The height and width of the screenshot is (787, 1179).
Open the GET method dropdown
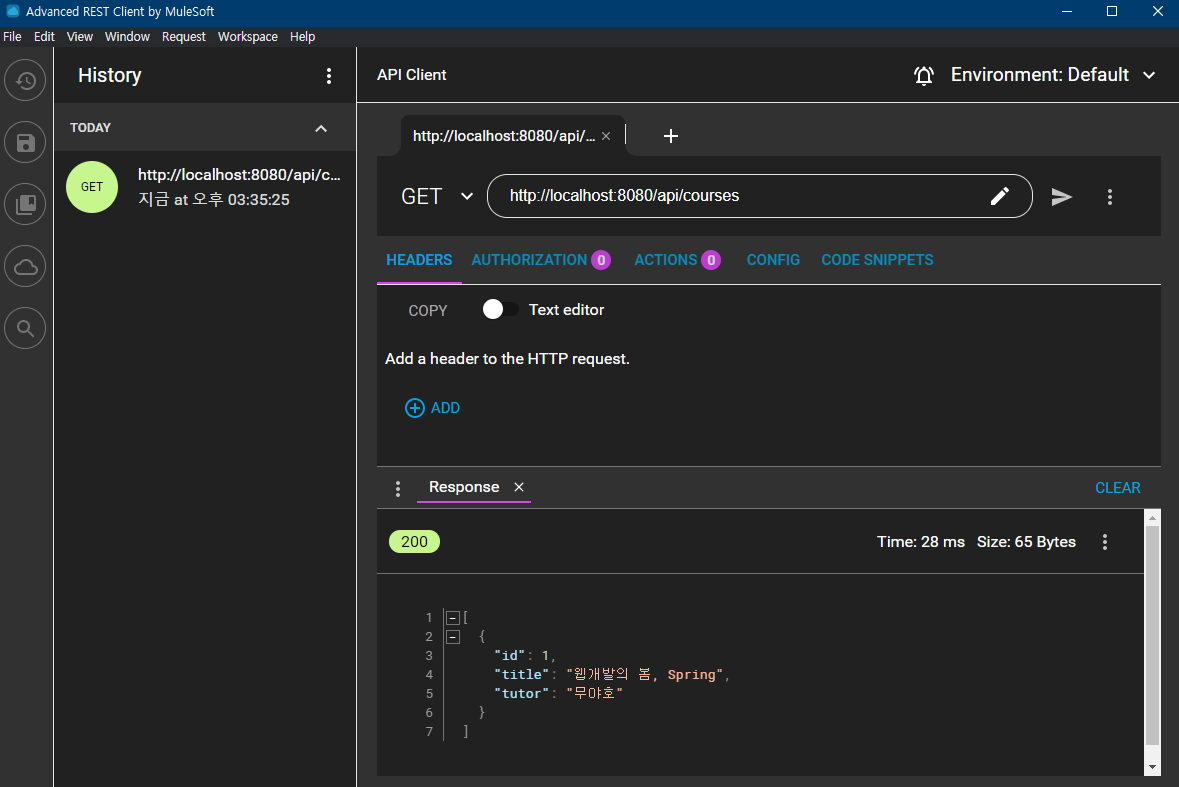(x=437, y=196)
